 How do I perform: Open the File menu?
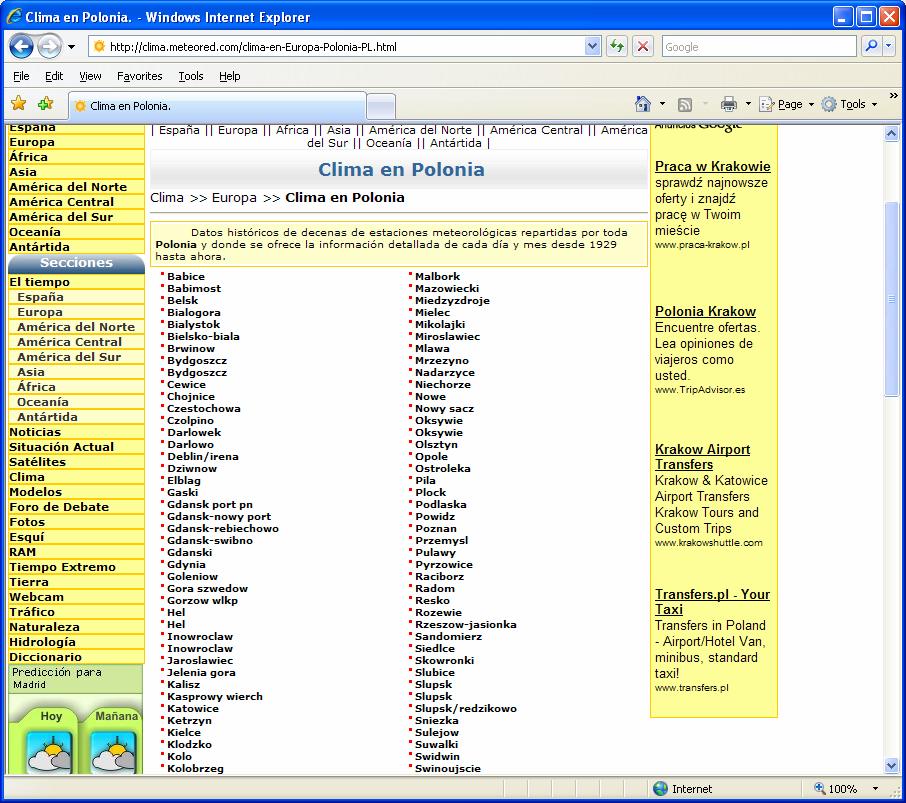click(x=21, y=76)
